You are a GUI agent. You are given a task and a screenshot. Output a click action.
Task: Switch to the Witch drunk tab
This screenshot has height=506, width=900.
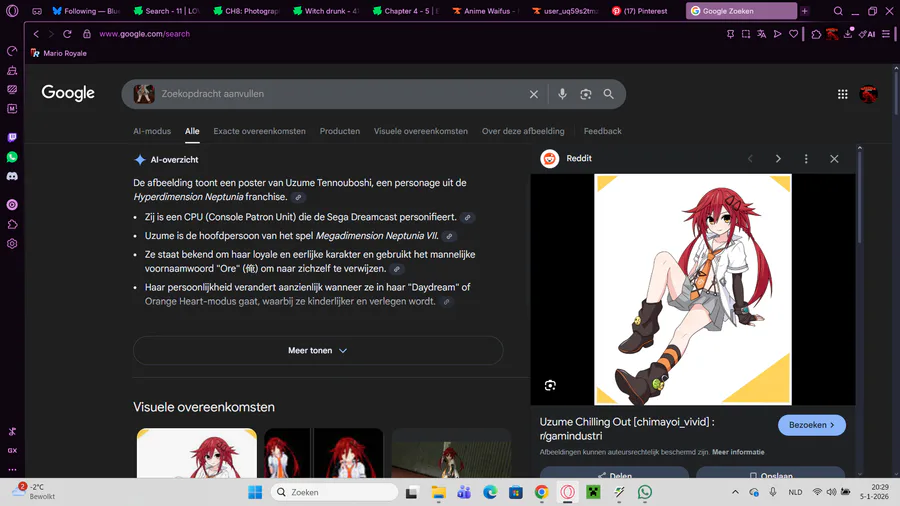[326, 11]
